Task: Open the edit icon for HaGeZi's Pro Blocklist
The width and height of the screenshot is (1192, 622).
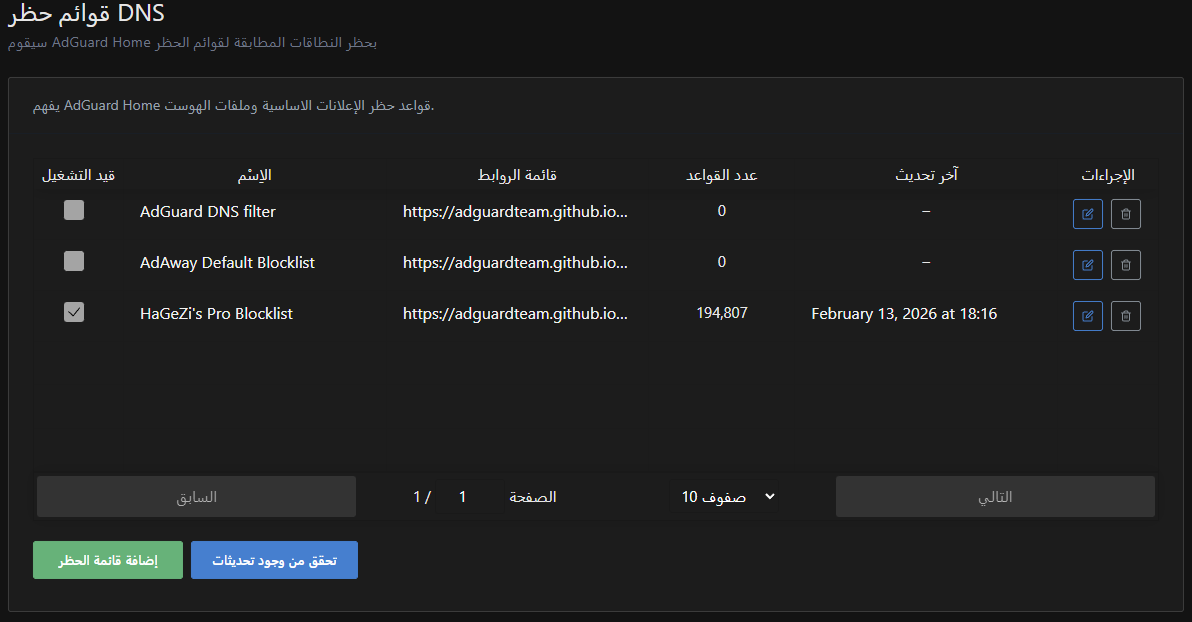Action: pyautogui.click(x=1087, y=315)
